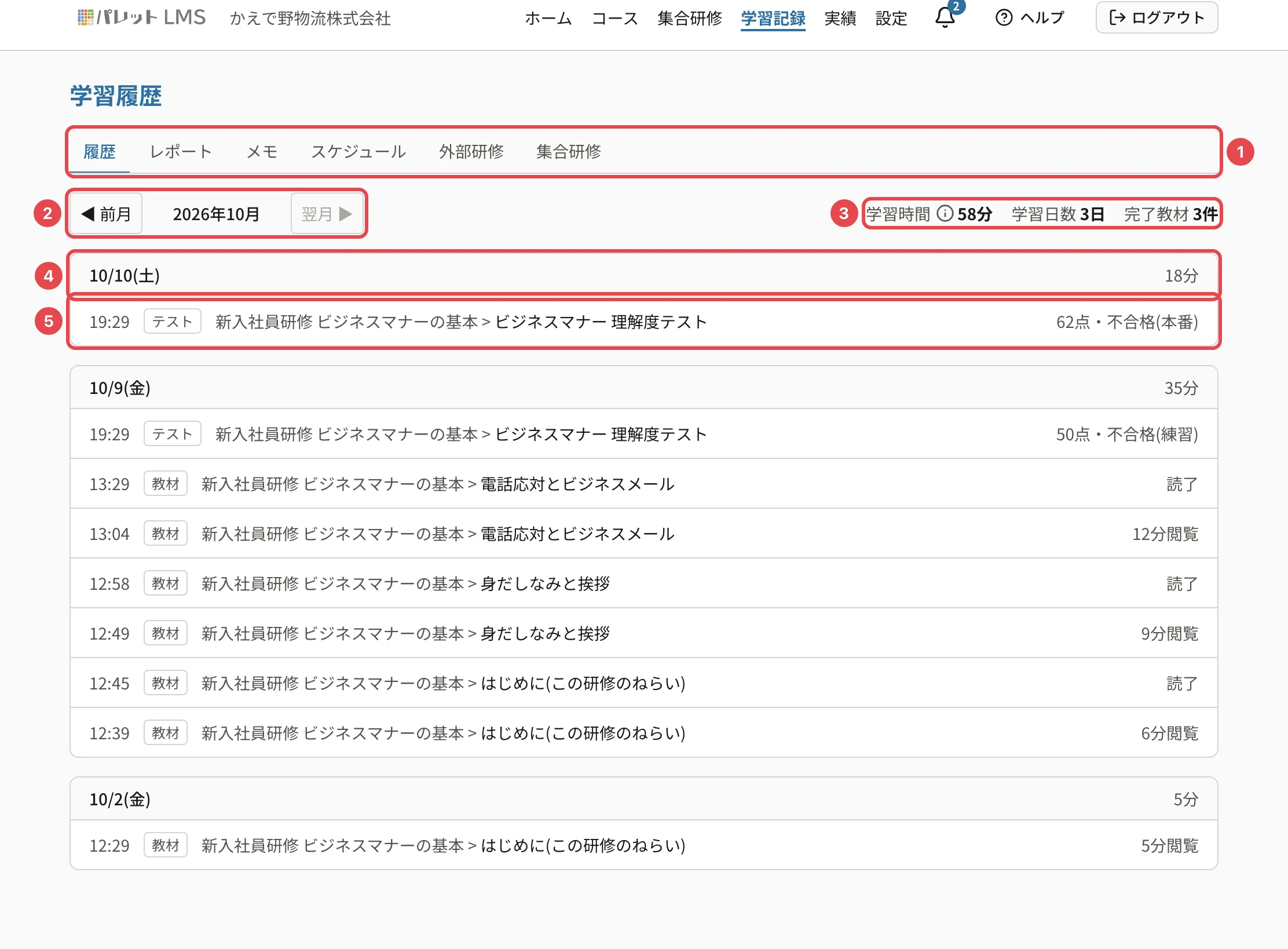This screenshot has height=949, width=1288.
Task: Click the パレット LMS logo
Action: (141, 17)
